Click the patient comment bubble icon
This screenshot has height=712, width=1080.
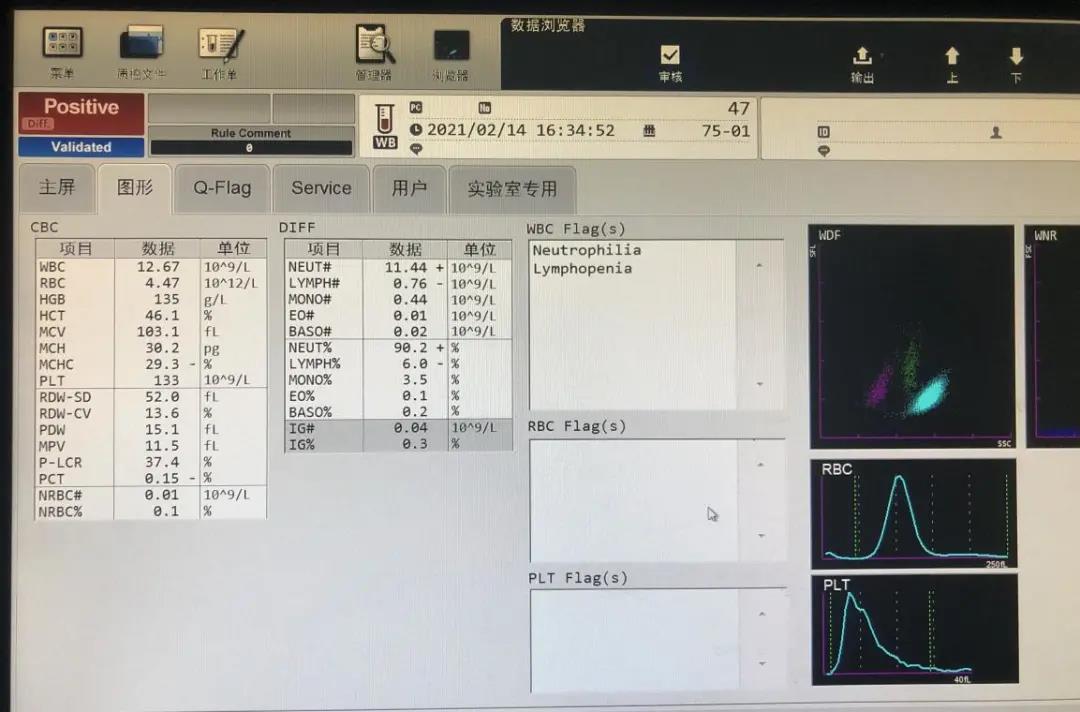tap(824, 150)
